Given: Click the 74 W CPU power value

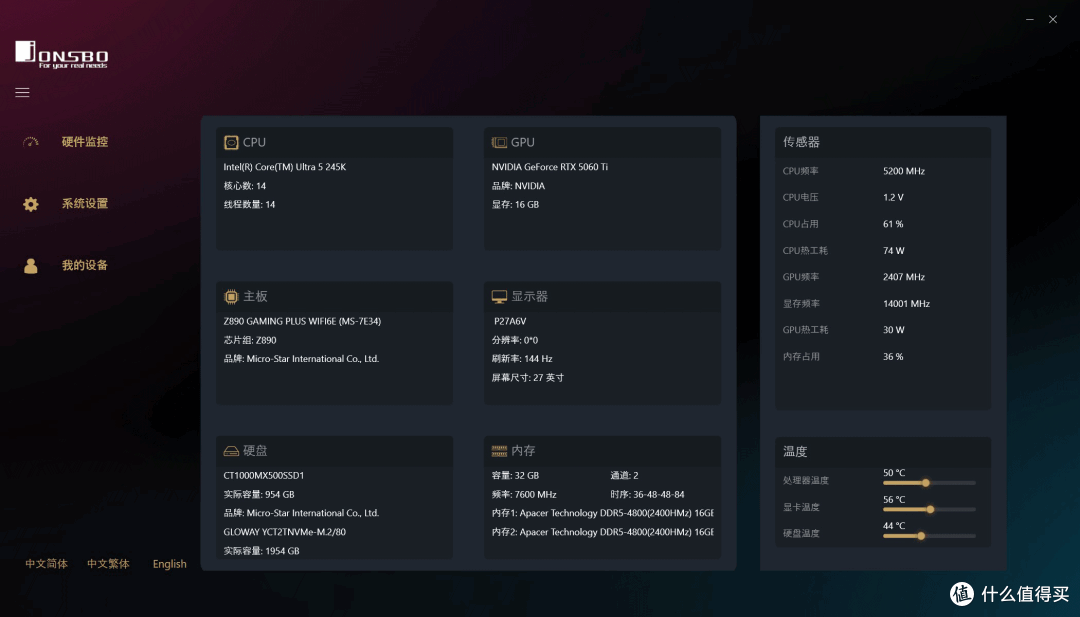Looking at the screenshot, I should pyautogui.click(x=894, y=251).
